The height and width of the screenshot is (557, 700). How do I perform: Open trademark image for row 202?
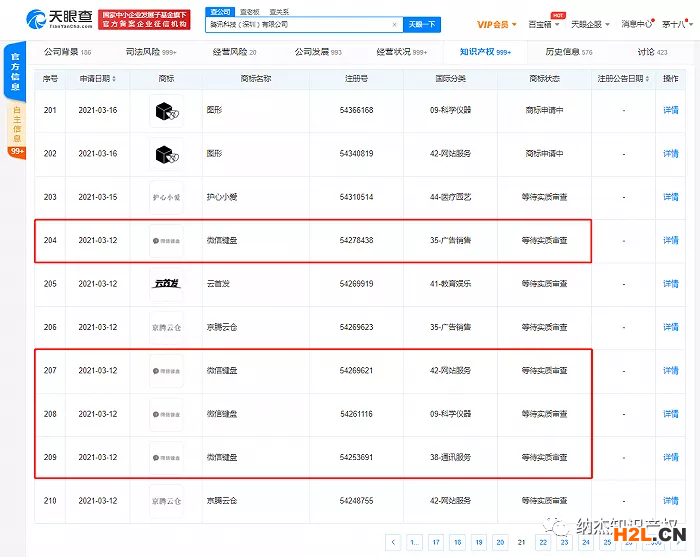[x=166, y=154]
